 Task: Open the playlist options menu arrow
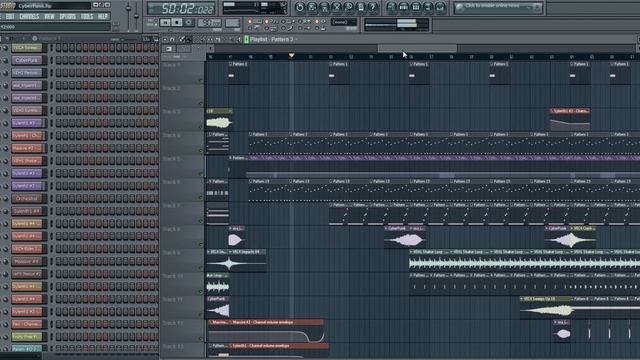[x=165, y=40]
